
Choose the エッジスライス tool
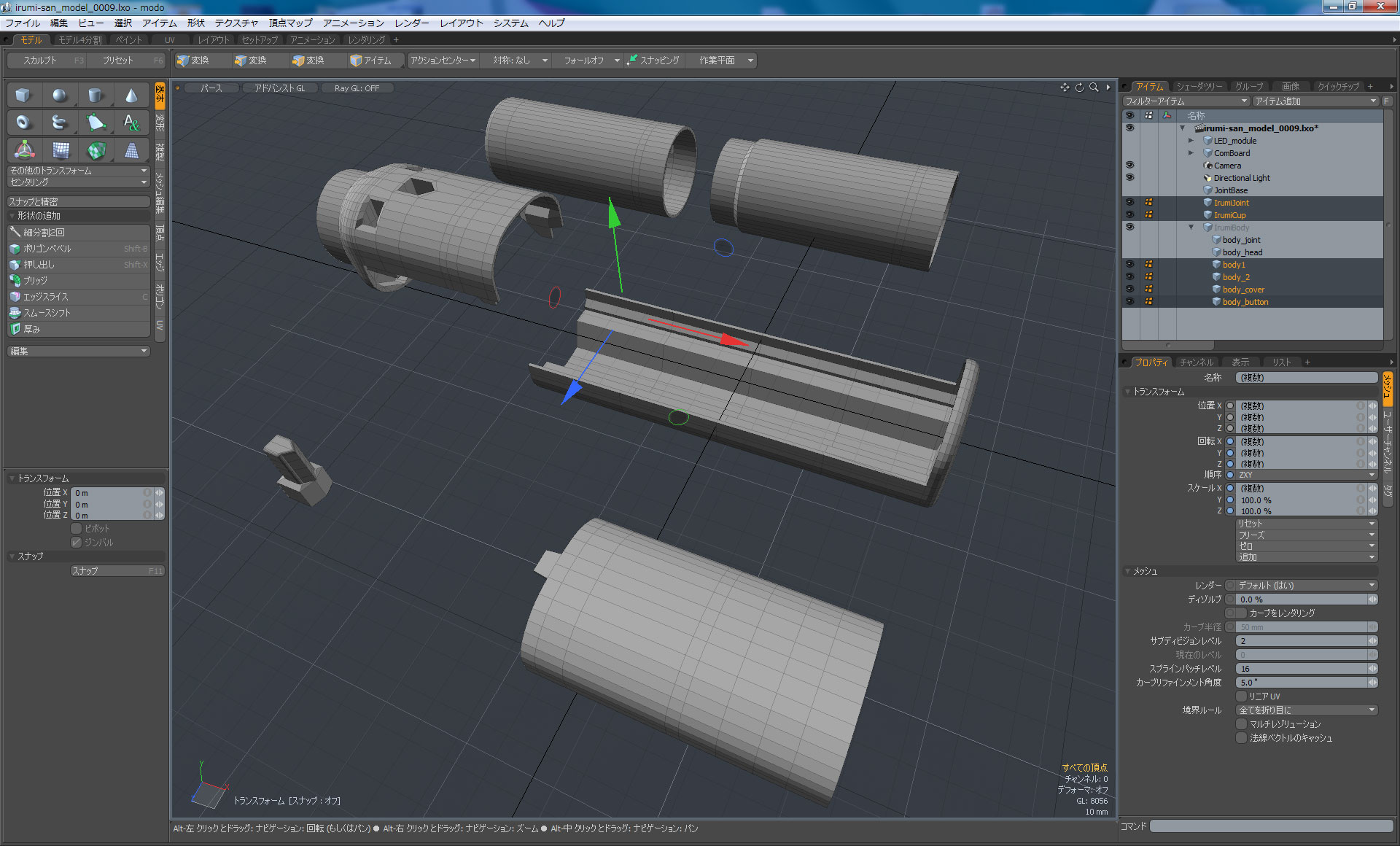point(79,297)
